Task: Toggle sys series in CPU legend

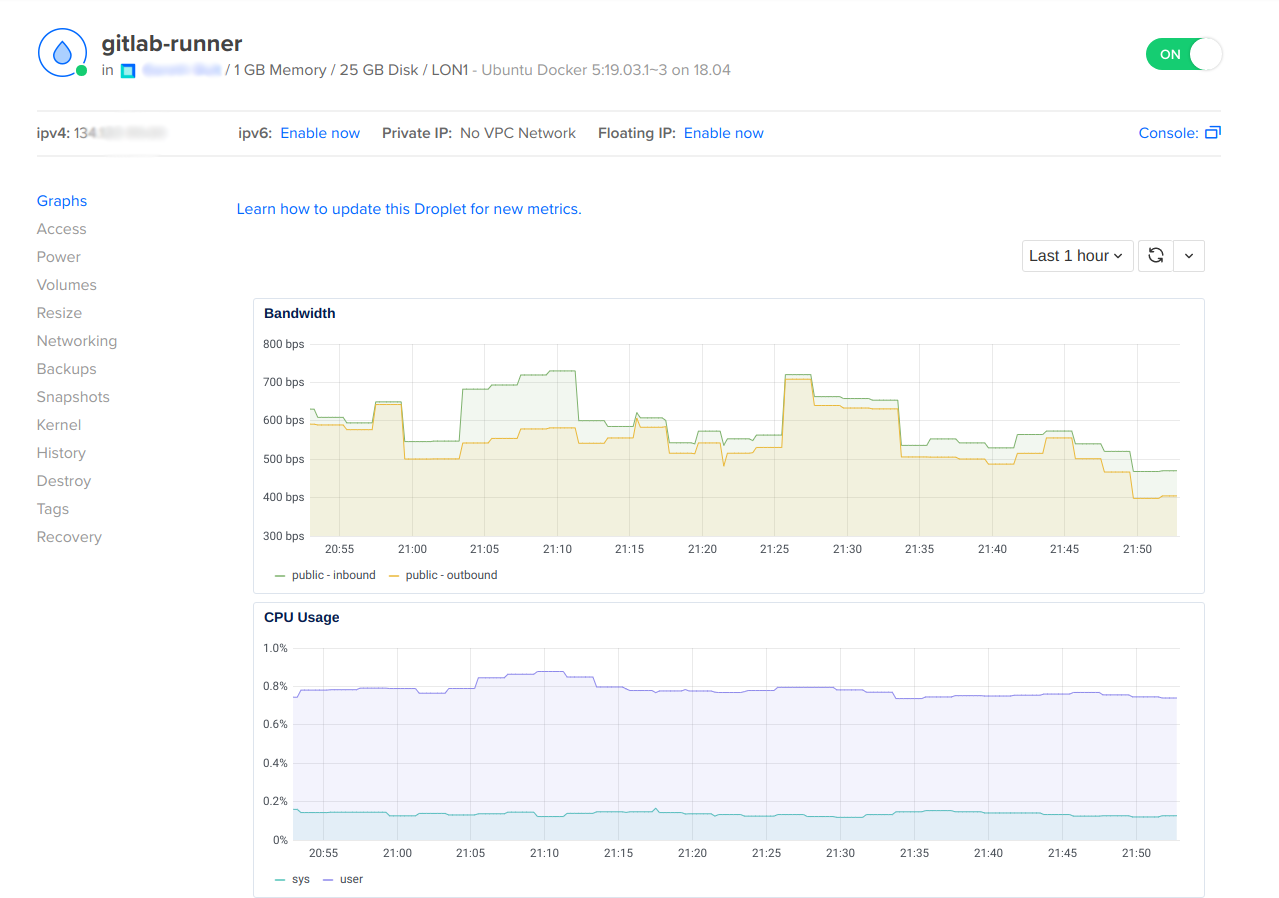Action: pyautogui.click(x=292, y=879)
